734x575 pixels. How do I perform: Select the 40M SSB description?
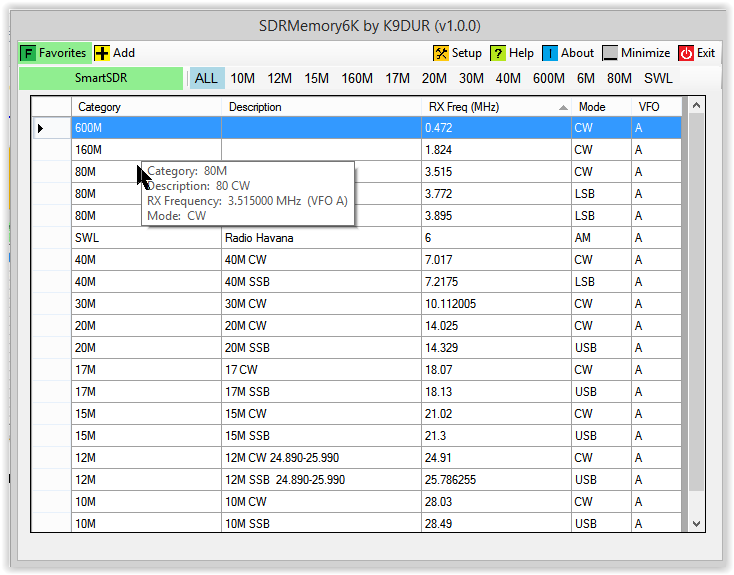coord(321,282)
